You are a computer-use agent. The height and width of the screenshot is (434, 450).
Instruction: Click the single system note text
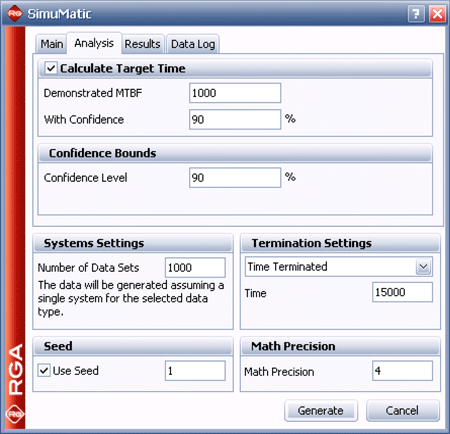coord(131,299)
